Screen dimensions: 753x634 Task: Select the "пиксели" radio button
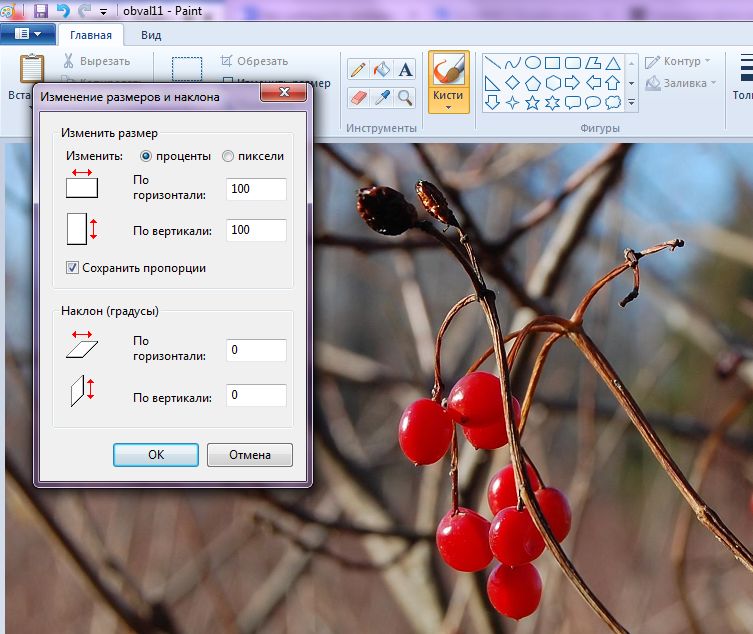pos(228,156)
